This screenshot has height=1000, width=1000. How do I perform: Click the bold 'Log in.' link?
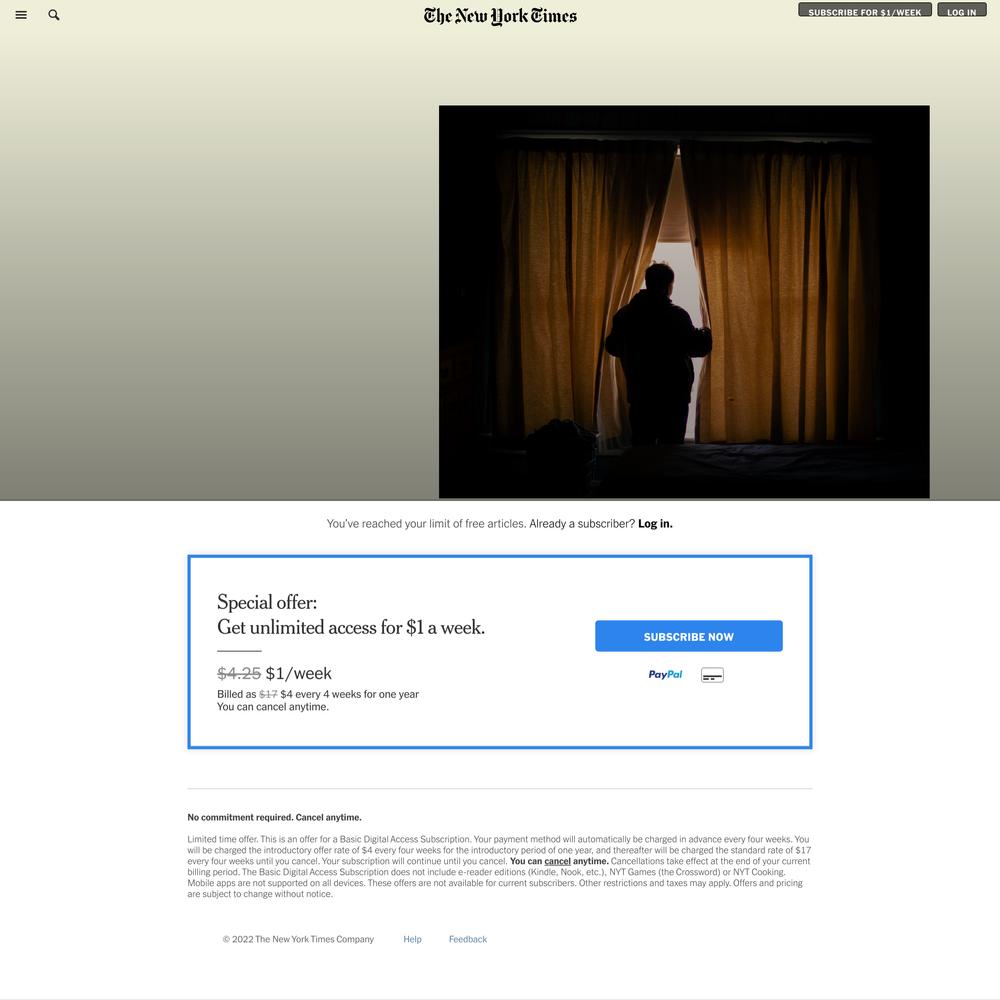coord(655,524)
